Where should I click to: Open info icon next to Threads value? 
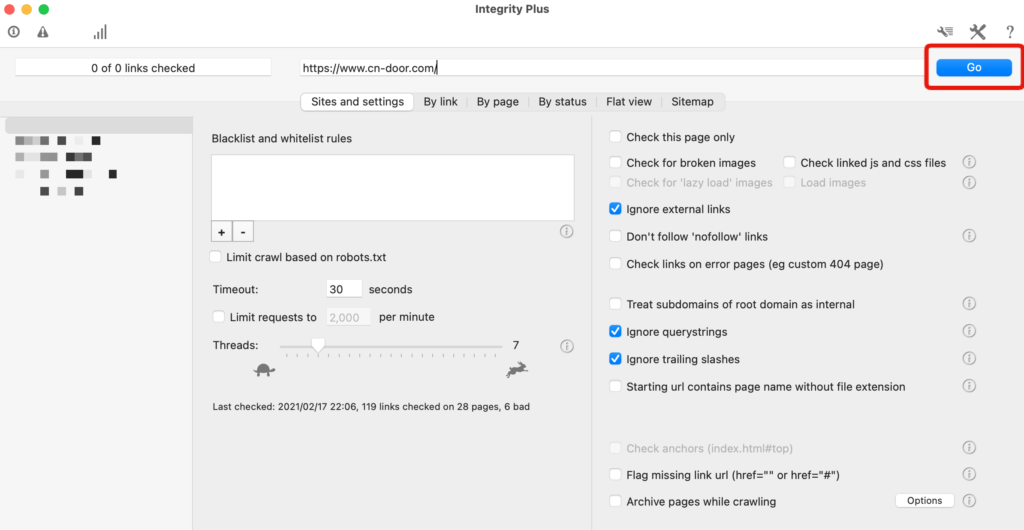(567, 346)
